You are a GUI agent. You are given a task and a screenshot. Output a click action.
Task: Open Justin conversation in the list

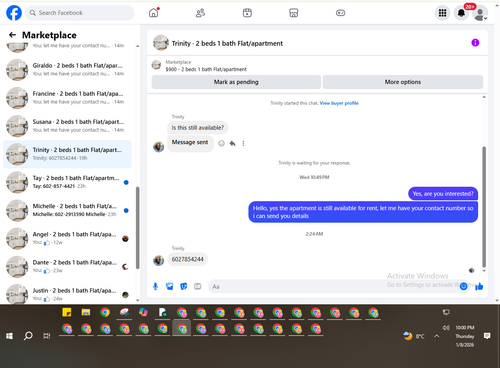[67, 294]
